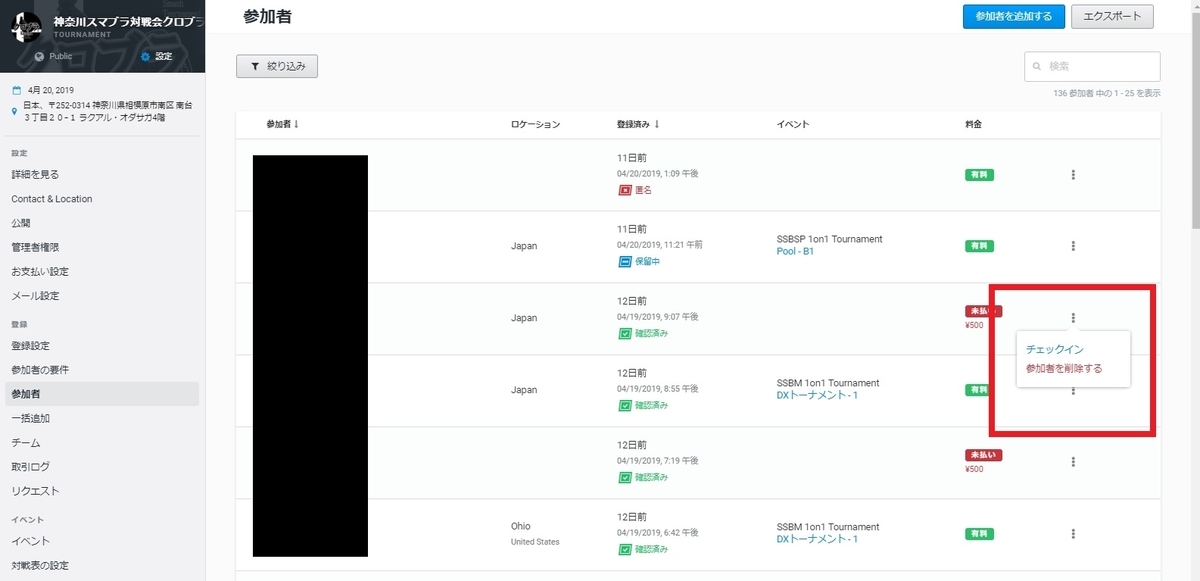Open the イベント sidebar item

tap(30, 541)
